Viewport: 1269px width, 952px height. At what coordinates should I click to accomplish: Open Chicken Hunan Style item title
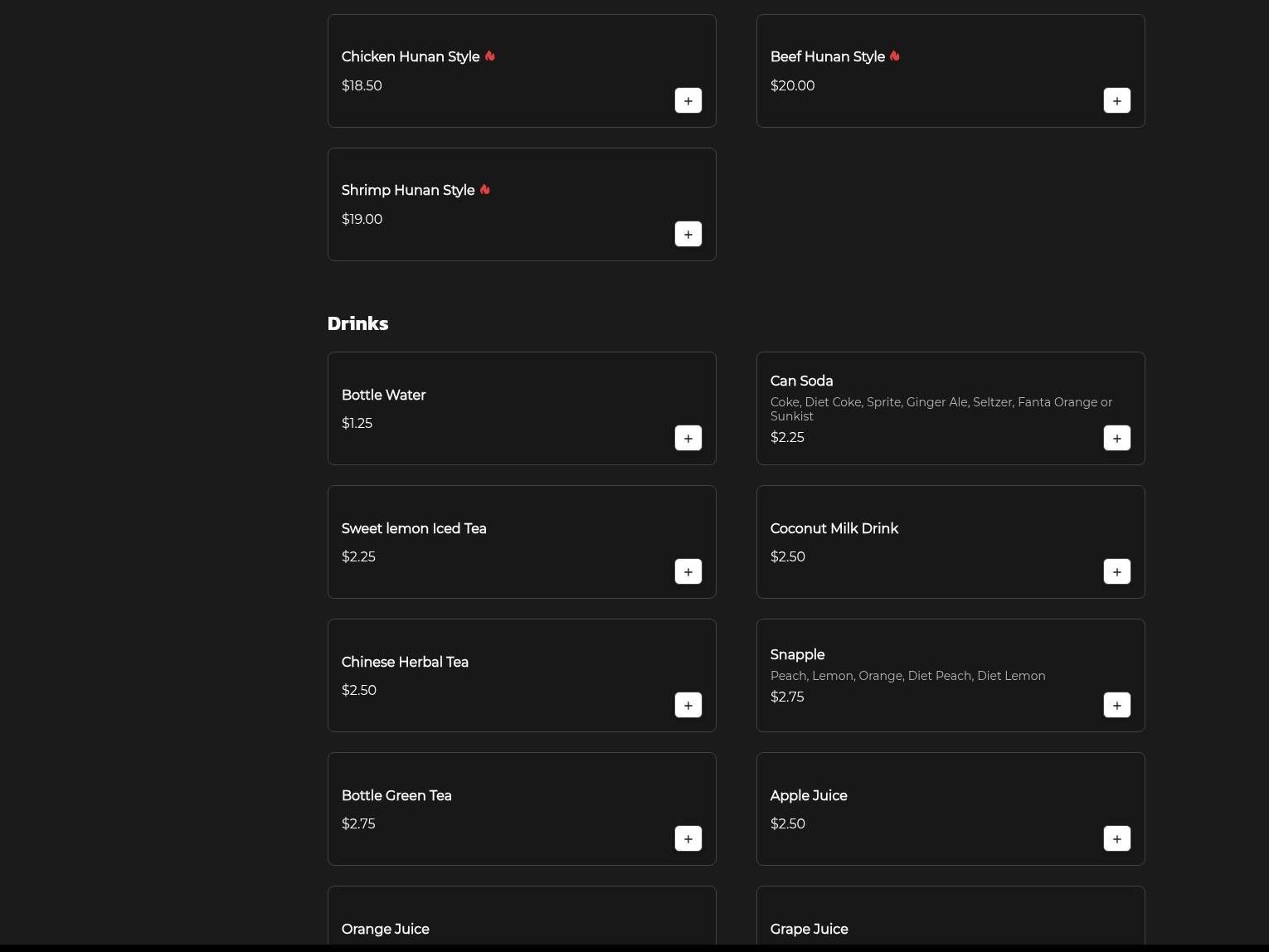[410, 56]
